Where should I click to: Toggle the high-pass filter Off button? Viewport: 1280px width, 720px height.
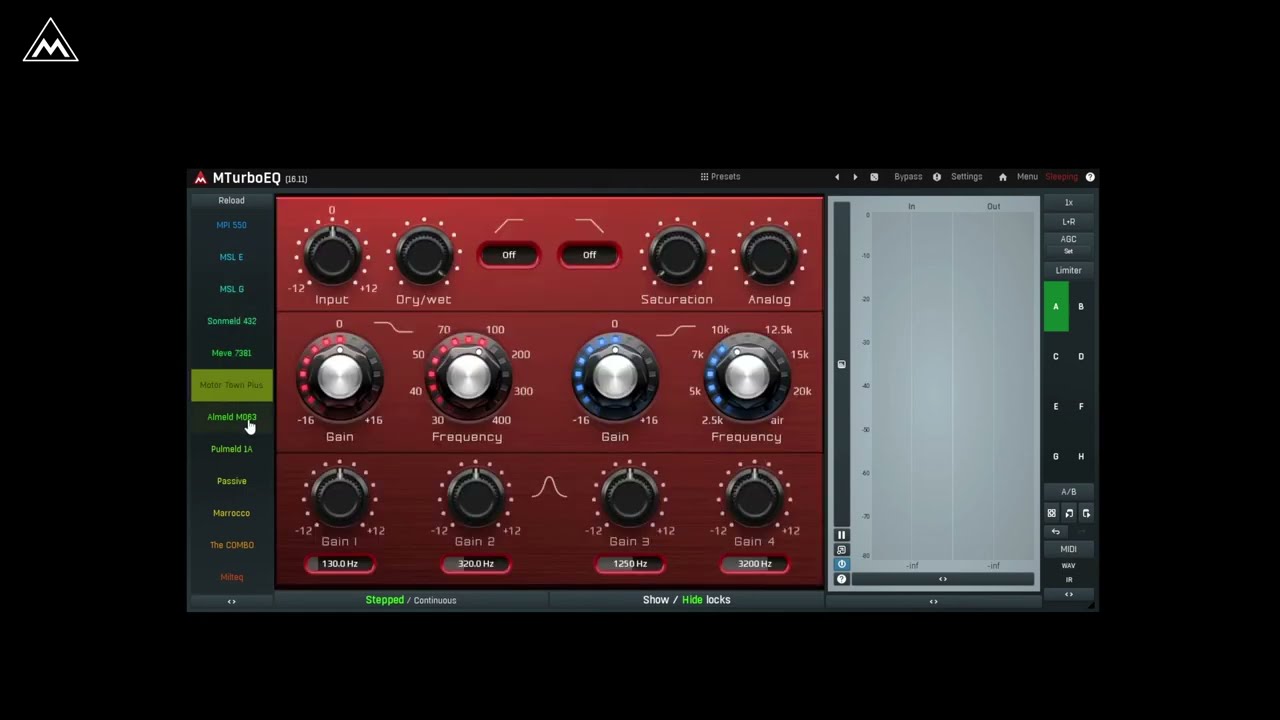click(508, 255)
